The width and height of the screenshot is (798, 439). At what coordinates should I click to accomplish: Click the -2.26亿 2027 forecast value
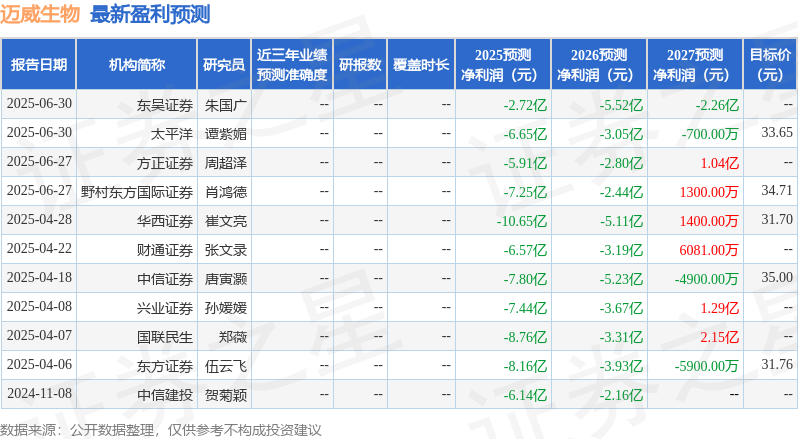717,105
